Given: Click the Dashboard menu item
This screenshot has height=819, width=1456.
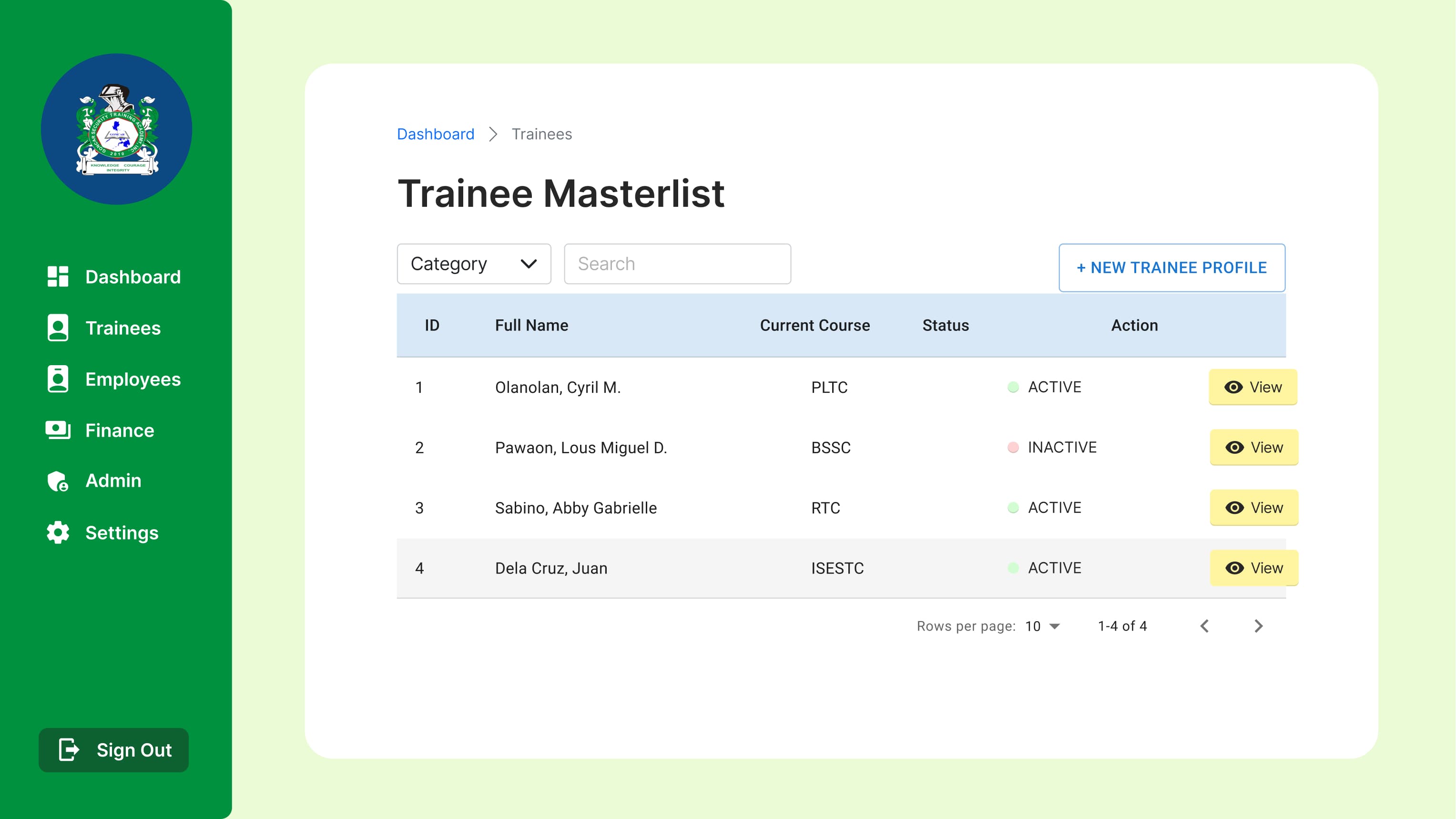Looking at the screenshot, I should tap(134, 276).
